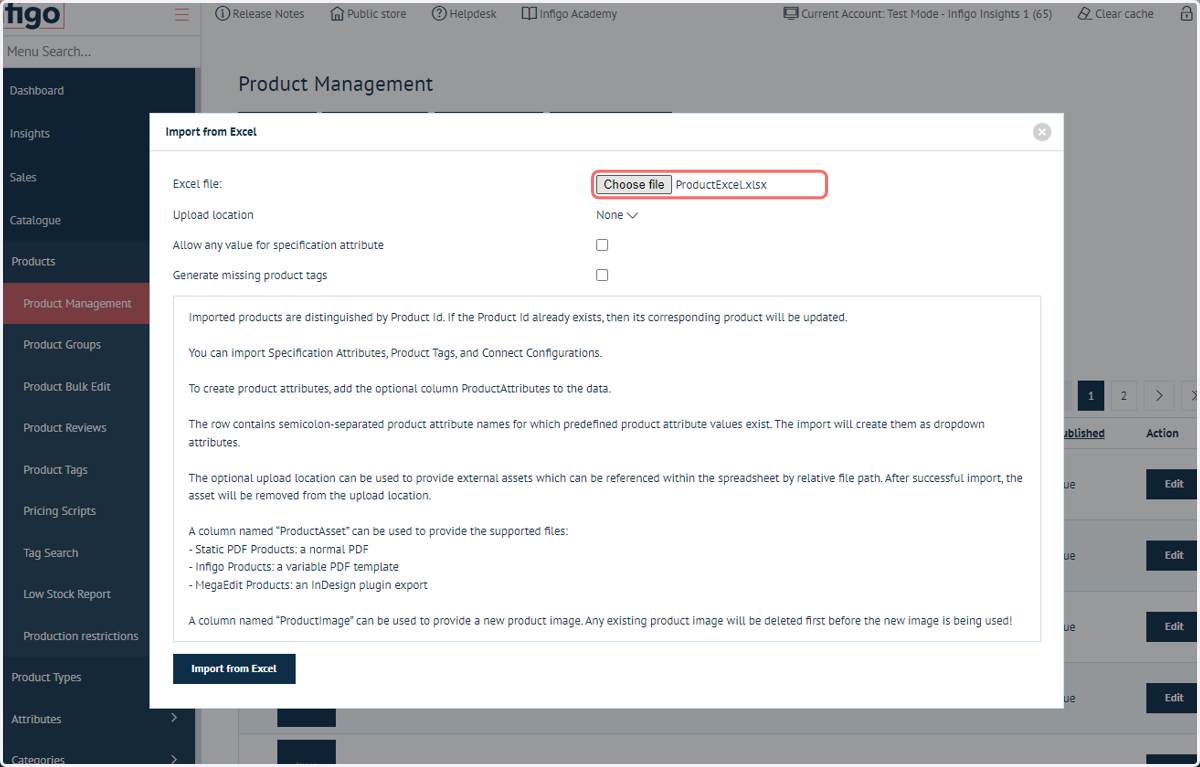Select Product Management menu item
Image resolution: width=1200 pixels, height=767 pixels.
77,304
